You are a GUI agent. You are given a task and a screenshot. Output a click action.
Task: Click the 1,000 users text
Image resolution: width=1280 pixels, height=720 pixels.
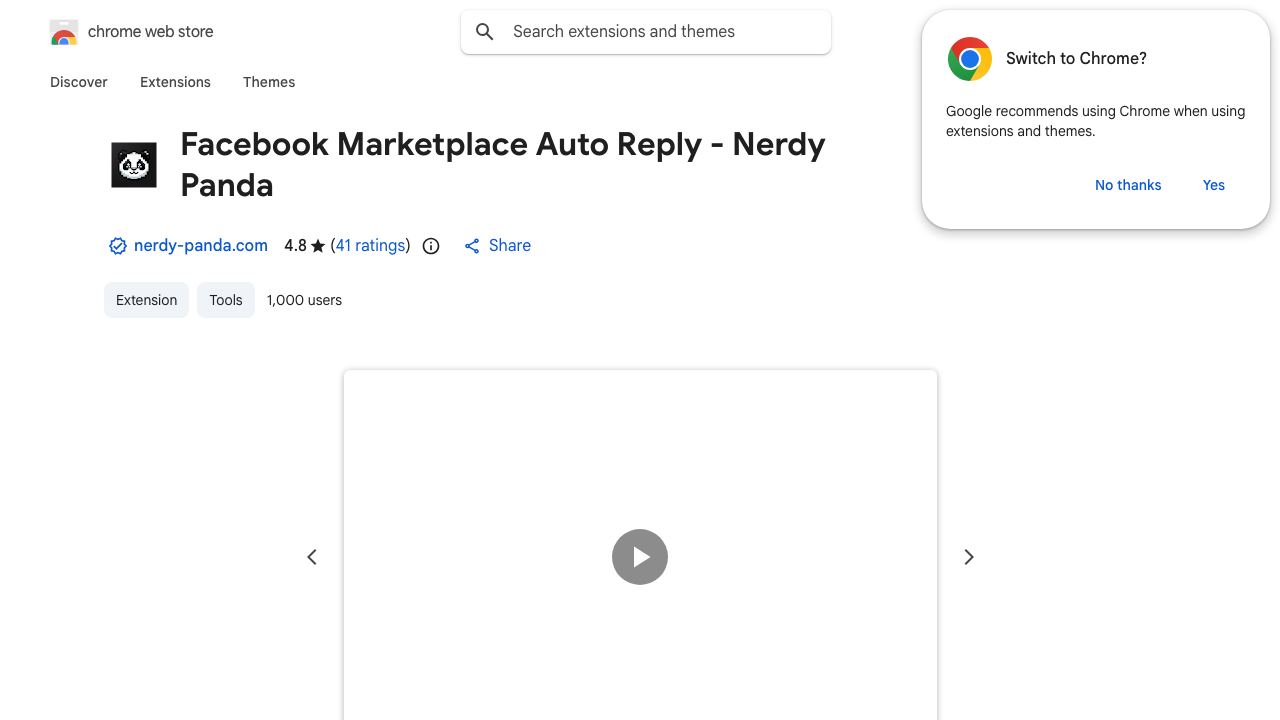click(304, 300)
